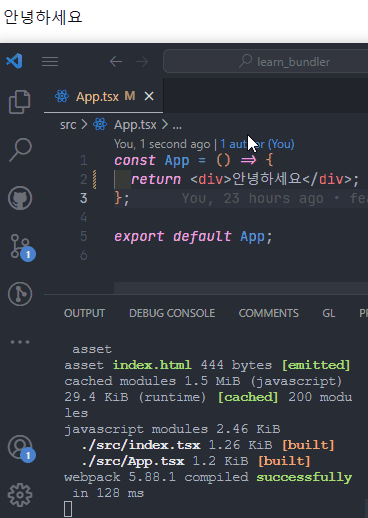The image size is (368, 518).
Task: Open Explorer view in activity bar
Action: tap(20, 102)
